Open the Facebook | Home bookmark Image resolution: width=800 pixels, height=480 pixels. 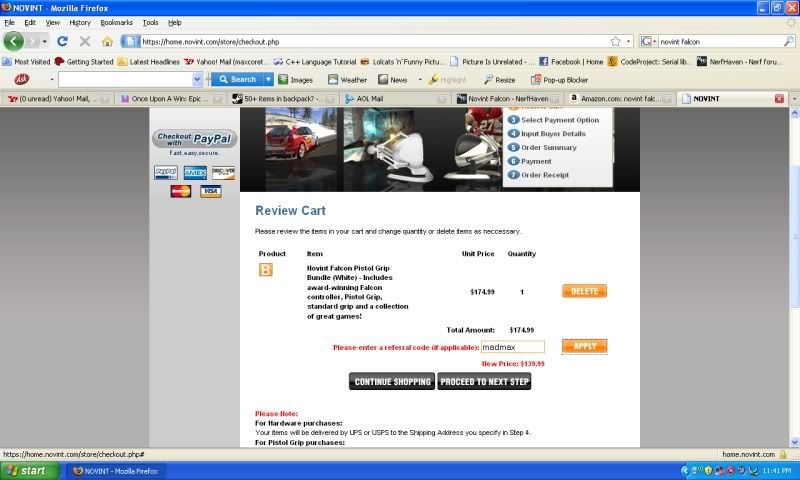pyautogui.click(x=571, y=62)
